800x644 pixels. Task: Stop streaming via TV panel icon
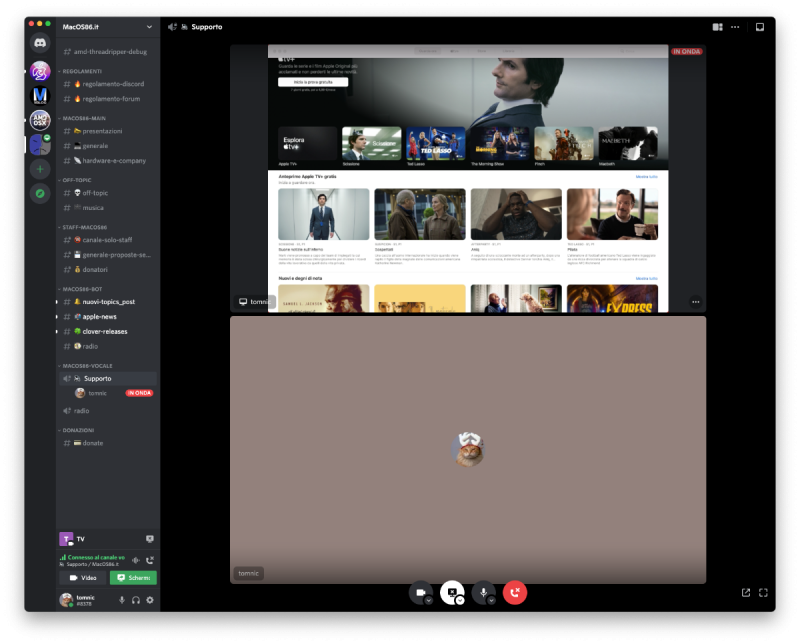pos(149,539)
